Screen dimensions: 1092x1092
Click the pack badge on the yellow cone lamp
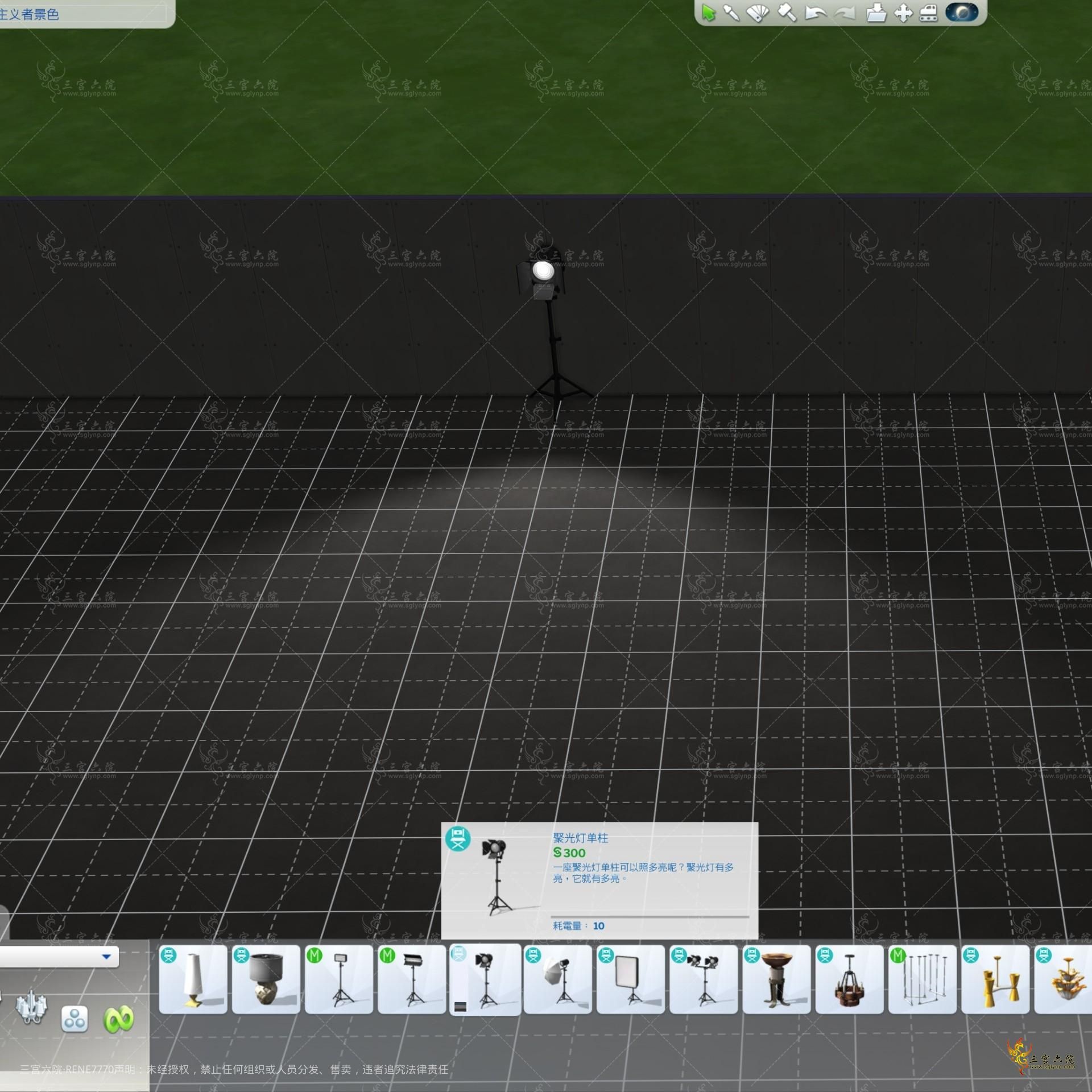(x=971, y=955)
